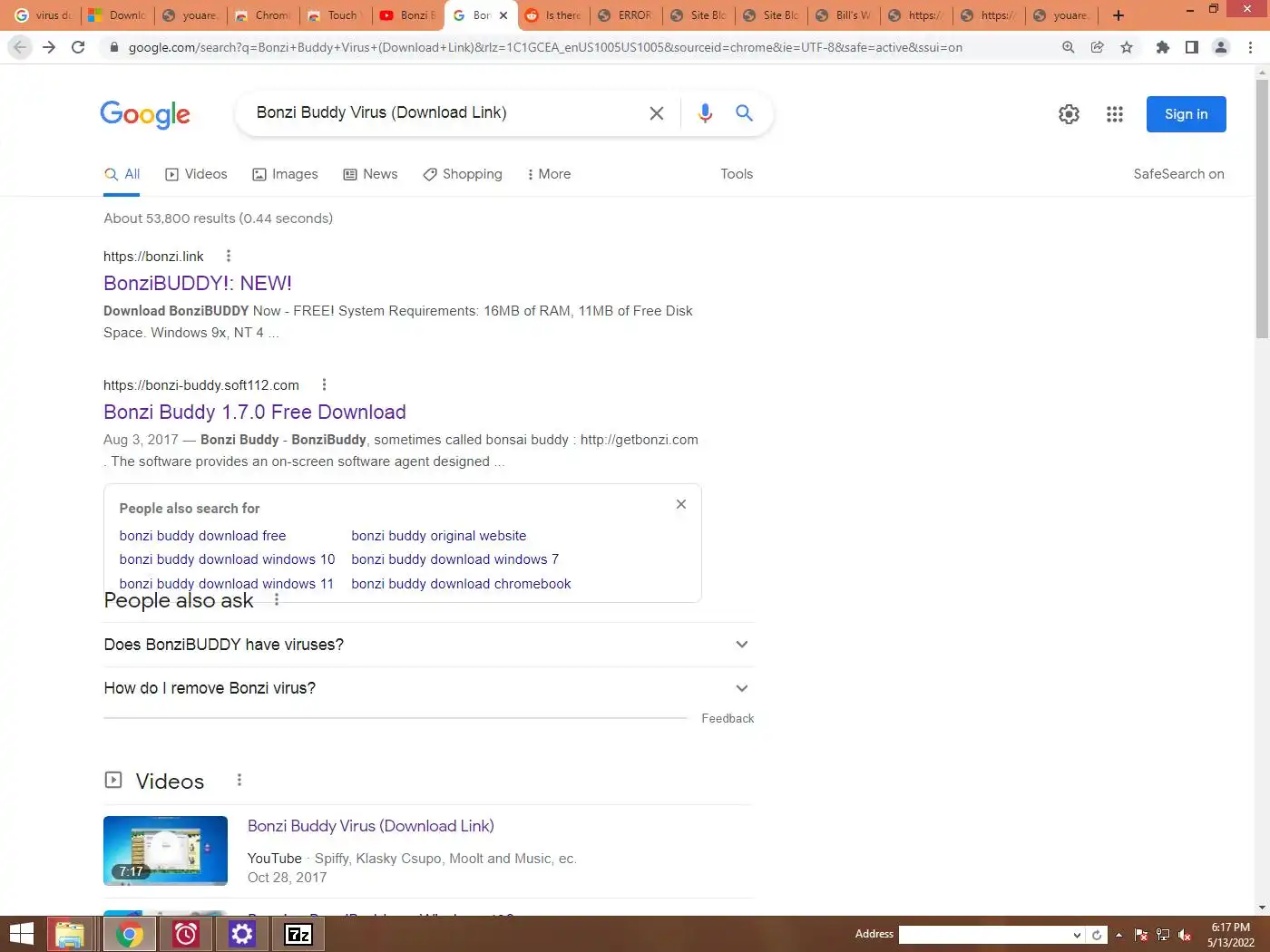This screenshot has width=1270, height=952.
Task: Open File Explorer from taskbar
Action: point(70,934)
